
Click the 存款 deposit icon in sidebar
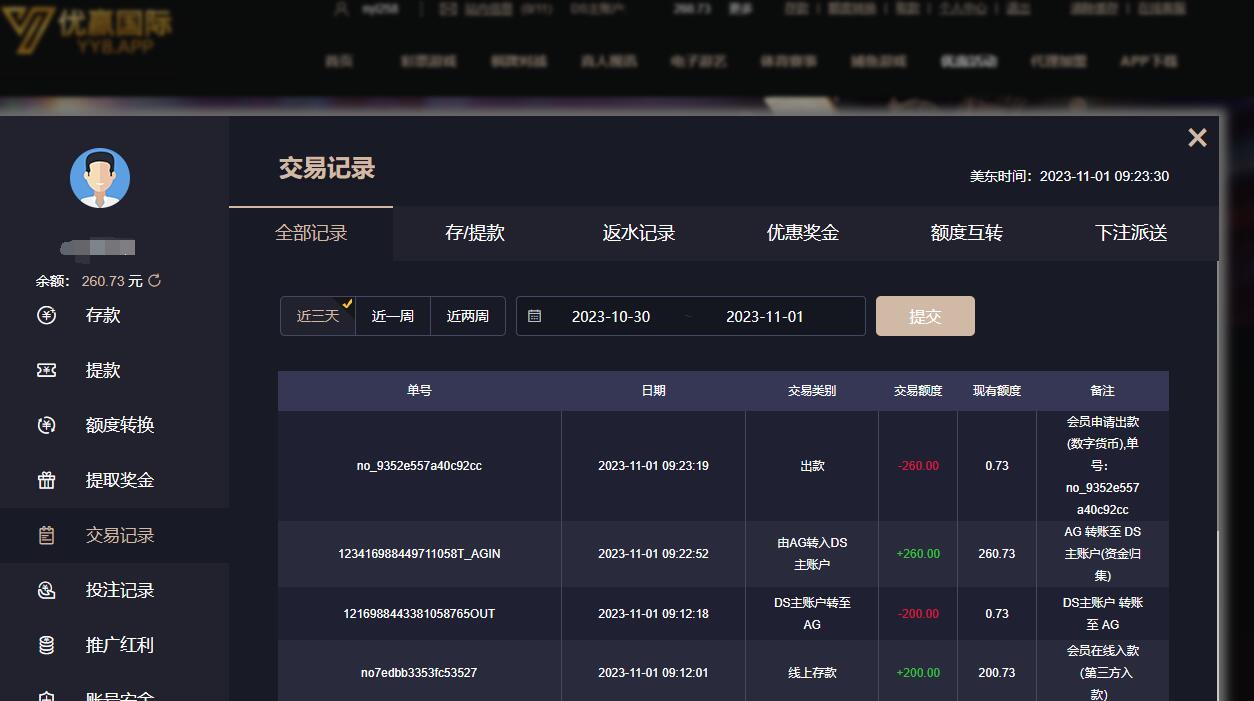click(x=47, y=315)
